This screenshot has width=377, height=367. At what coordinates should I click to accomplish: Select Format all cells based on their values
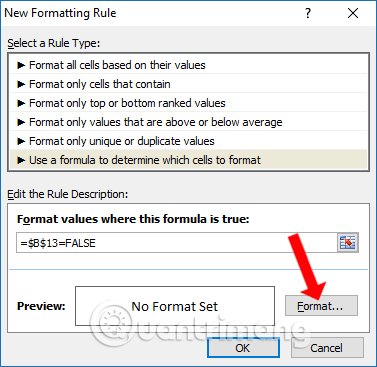tap(188, 65)
